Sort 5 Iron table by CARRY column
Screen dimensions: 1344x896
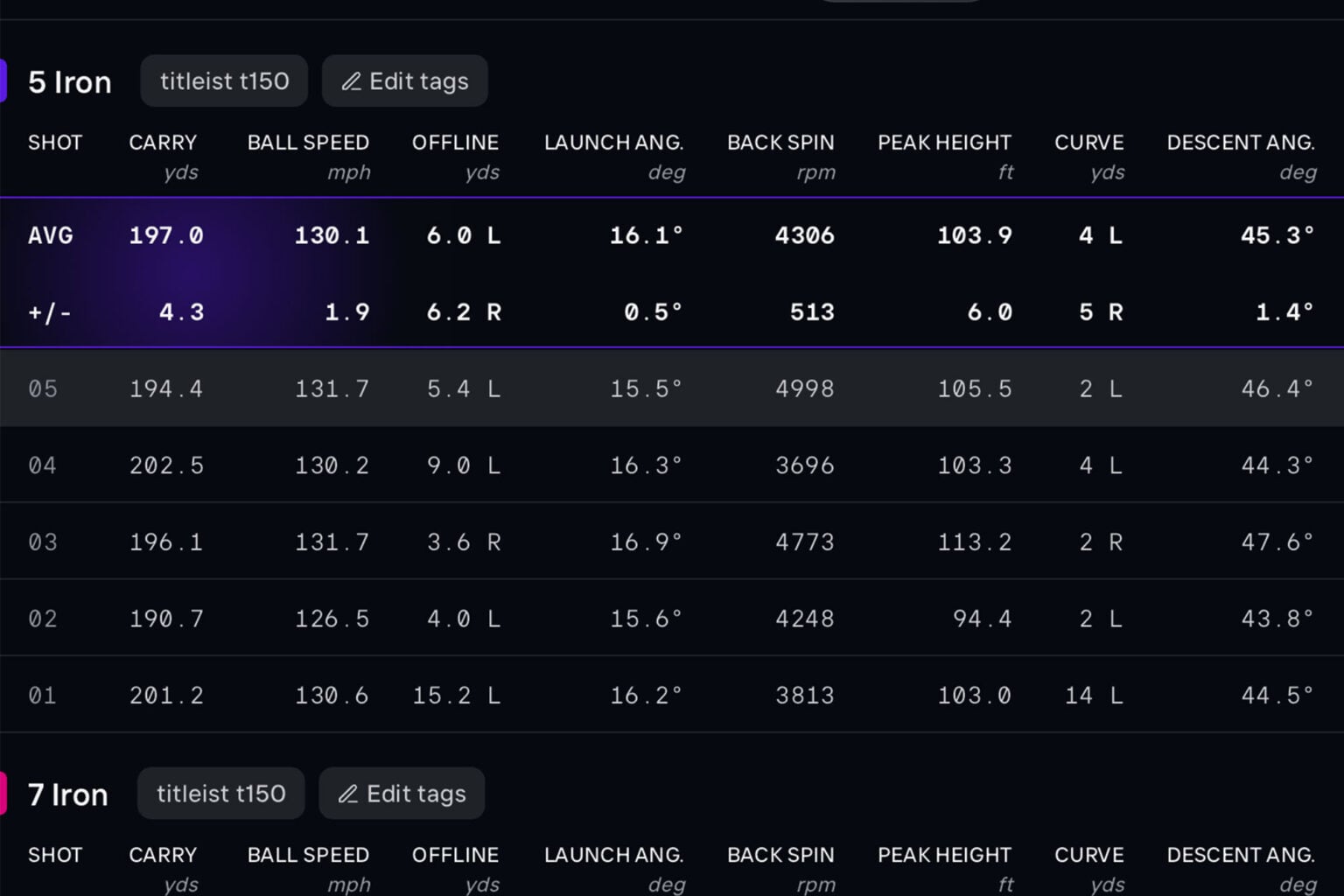click(x=163, y=143)
